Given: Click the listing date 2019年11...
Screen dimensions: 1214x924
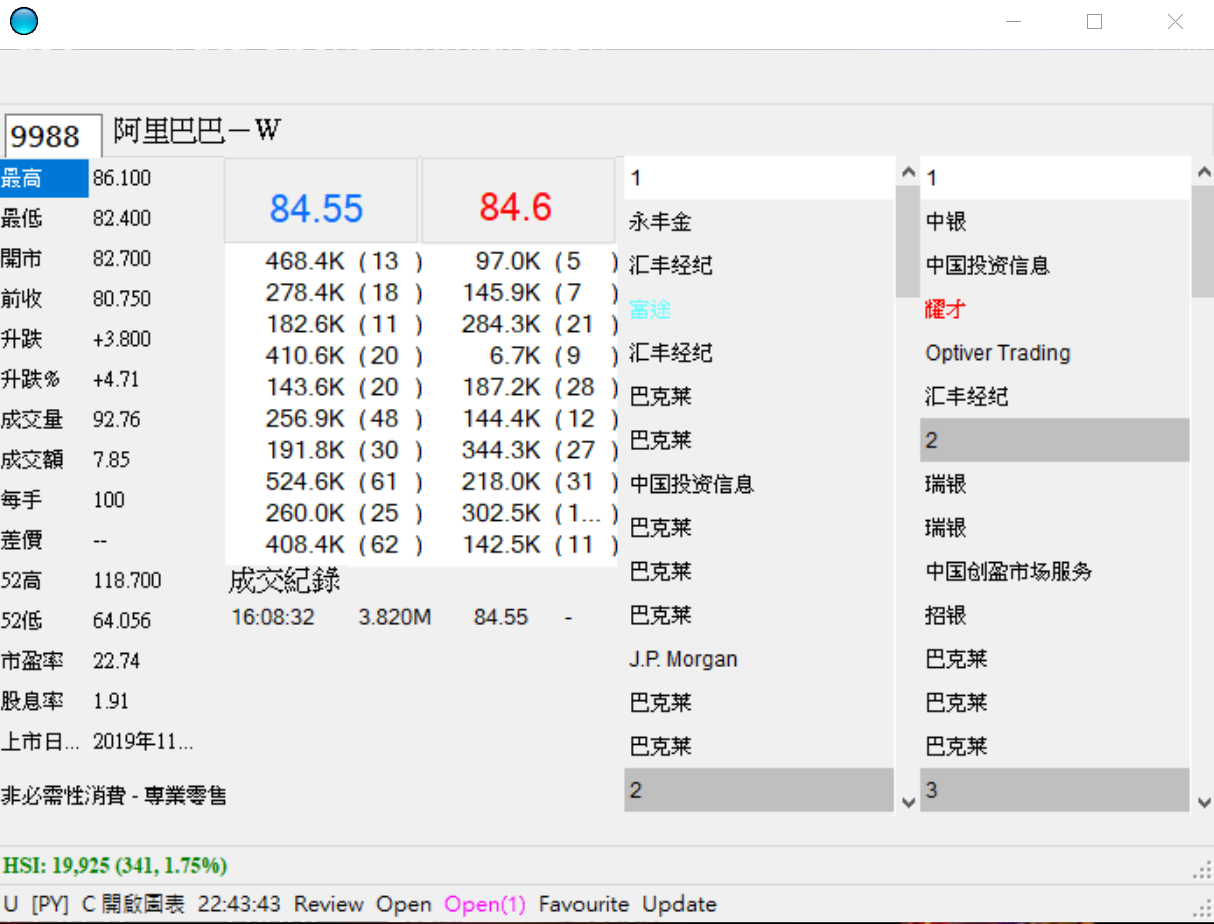Looking at the screenshot, I should pyautogui.click(x=143, y=742).
